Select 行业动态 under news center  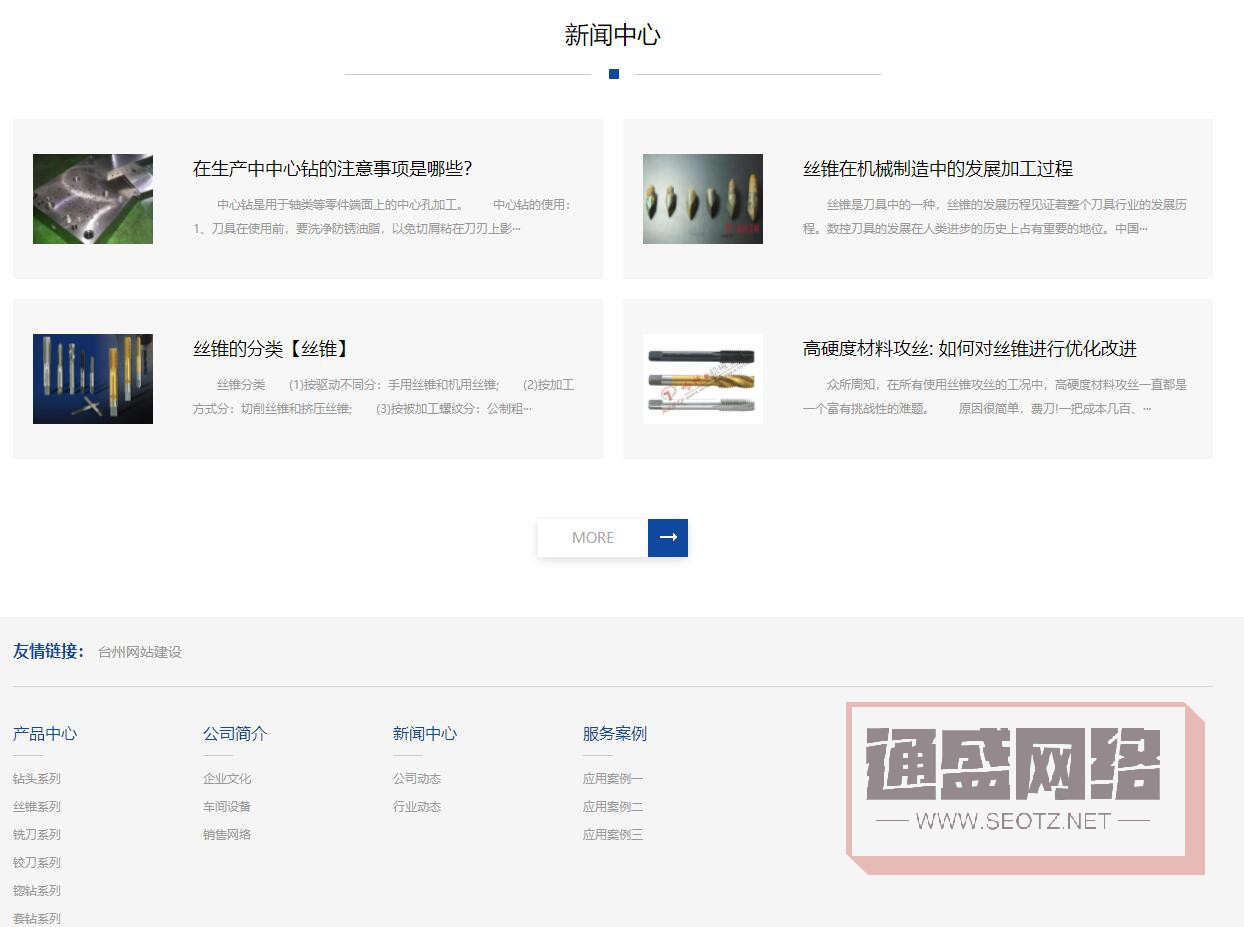click(x=417, y=807)
